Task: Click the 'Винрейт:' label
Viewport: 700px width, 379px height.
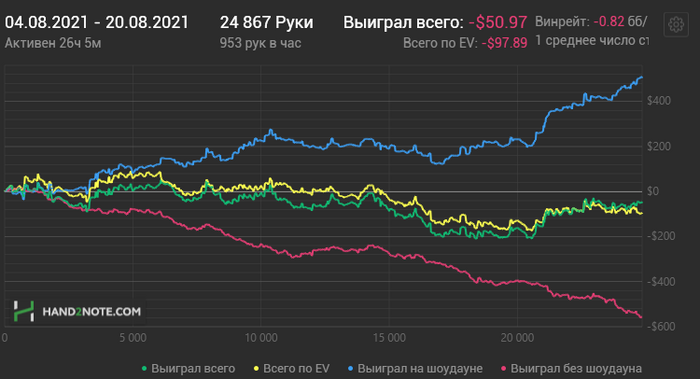Action: coord(562,21)
